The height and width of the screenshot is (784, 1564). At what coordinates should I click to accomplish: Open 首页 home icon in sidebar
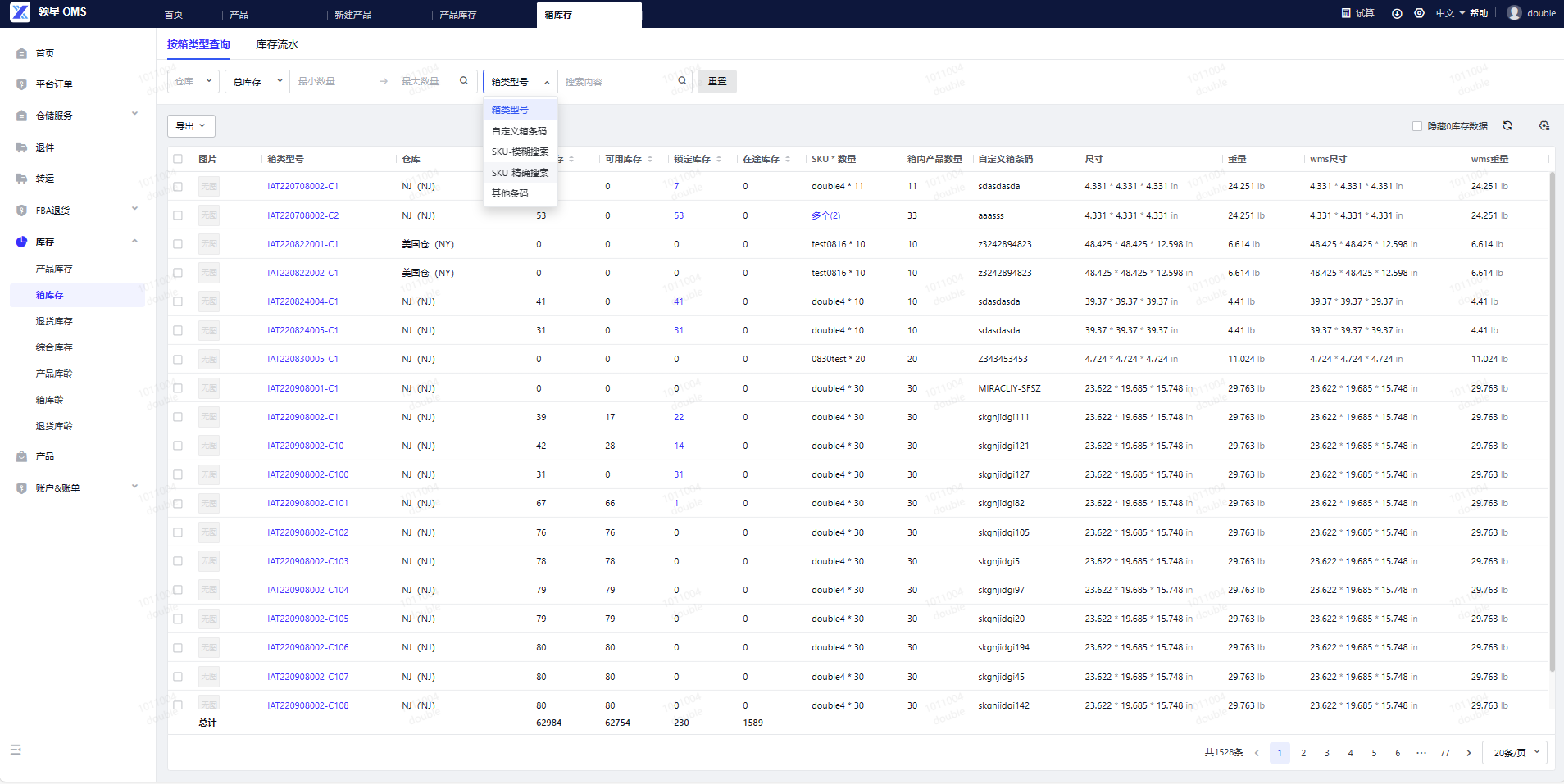point(21,53)
